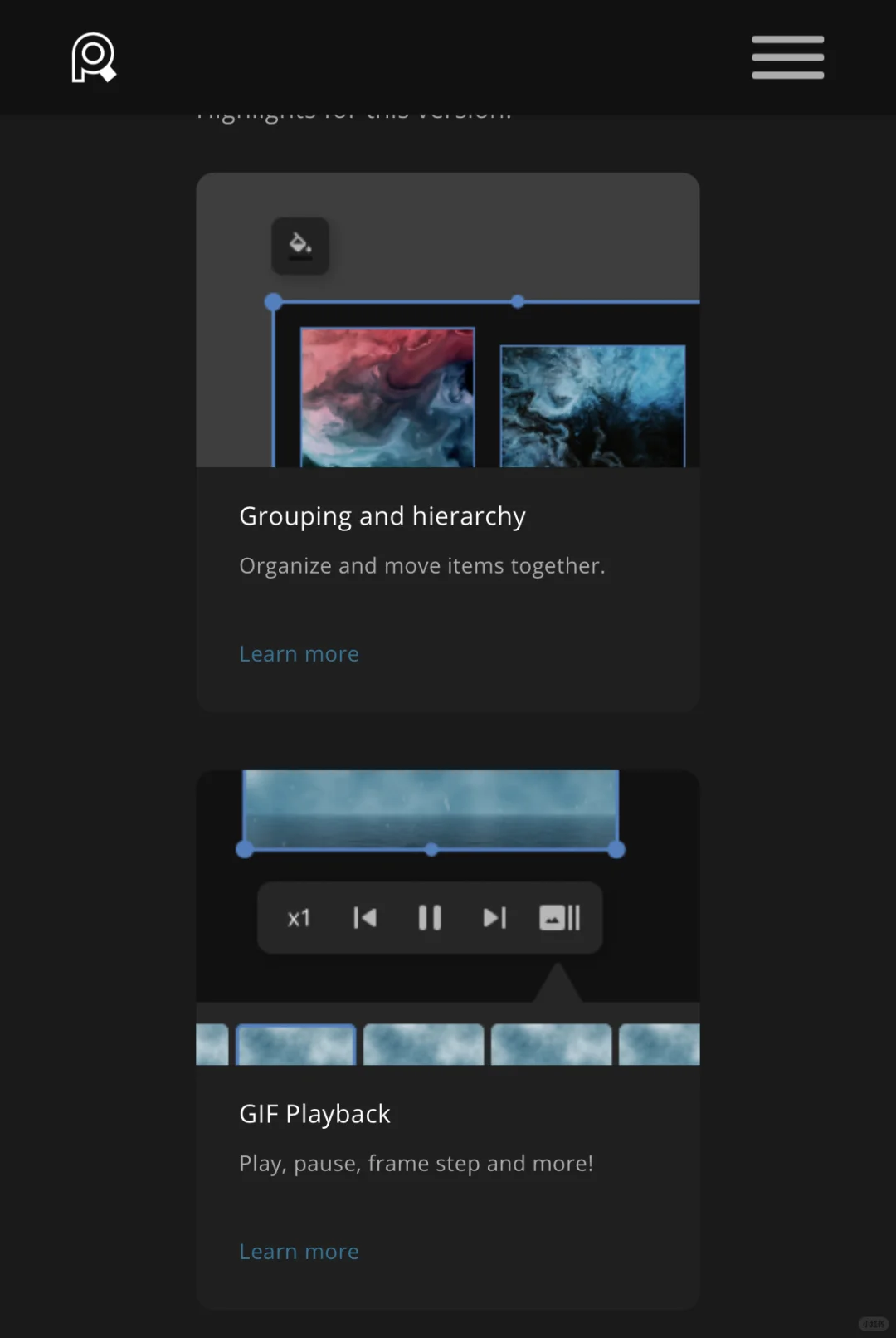Click text Organize and move items together
Image resolution: width=896 pixels, height=1338 pixels.
coord(422,566)
